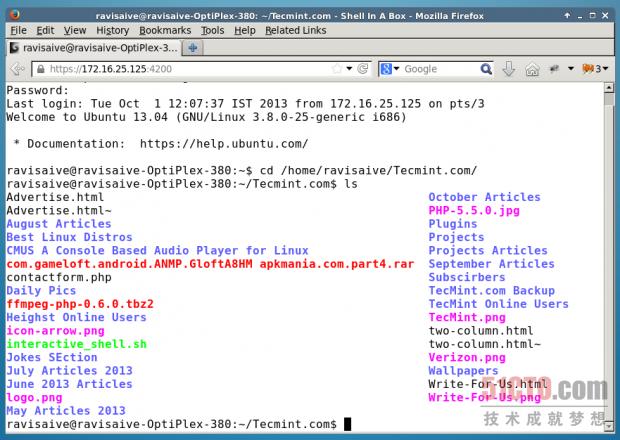The width and height of the screenshot is (620, 440).
Task: Click Projects Articles directory
Action: click(488, 251)
